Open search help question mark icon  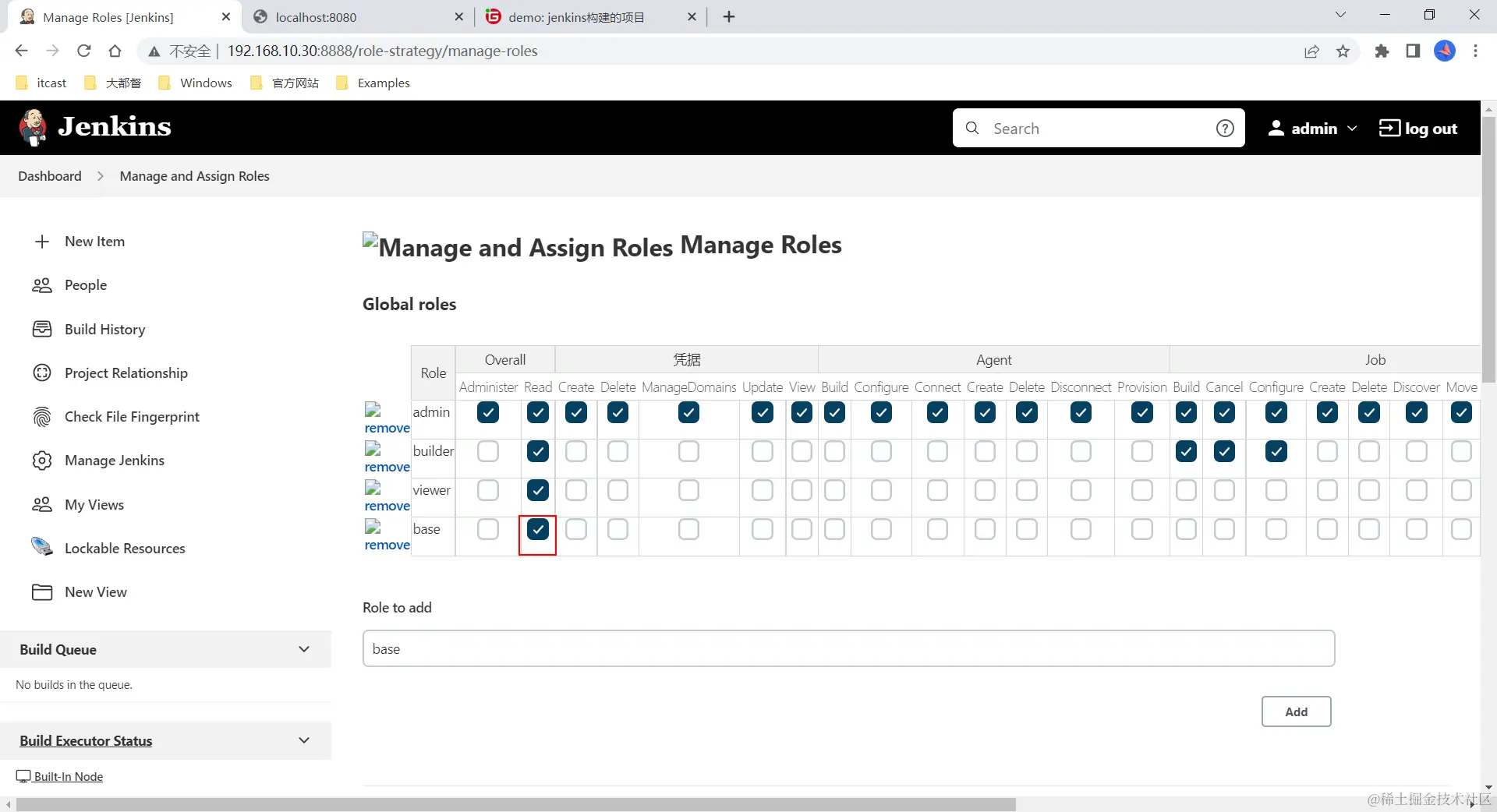1225,128
